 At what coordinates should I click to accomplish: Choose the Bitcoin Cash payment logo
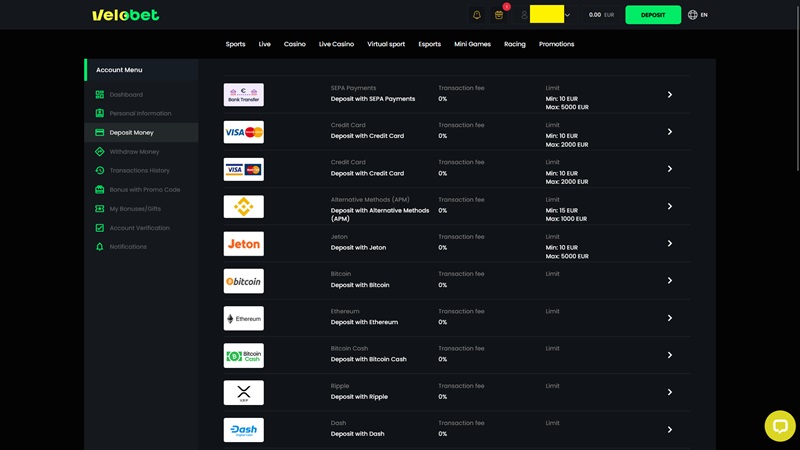[x=243, y=355]
